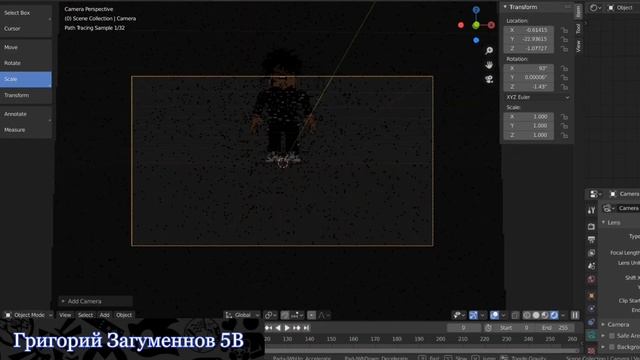Lock Scale Z with padlock icon
640x360 pixels.
(x=564, y=135)
